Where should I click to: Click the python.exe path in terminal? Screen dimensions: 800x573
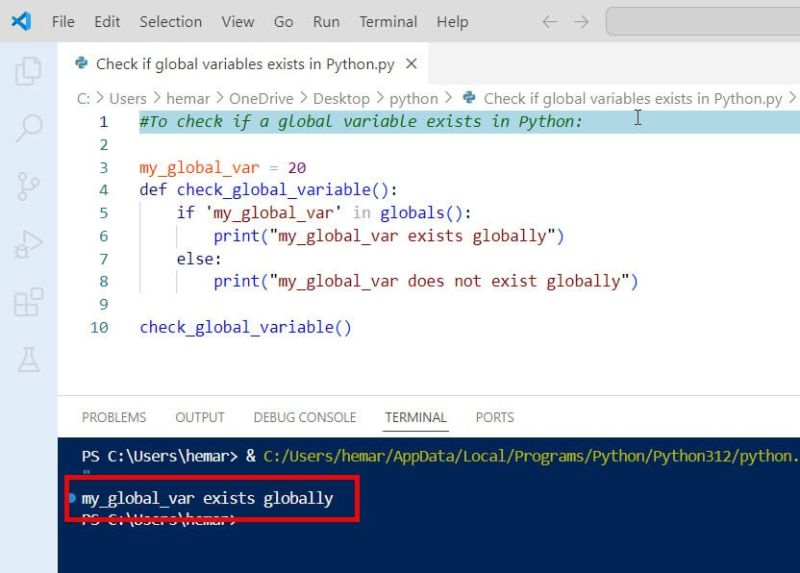tap(531, 456)
